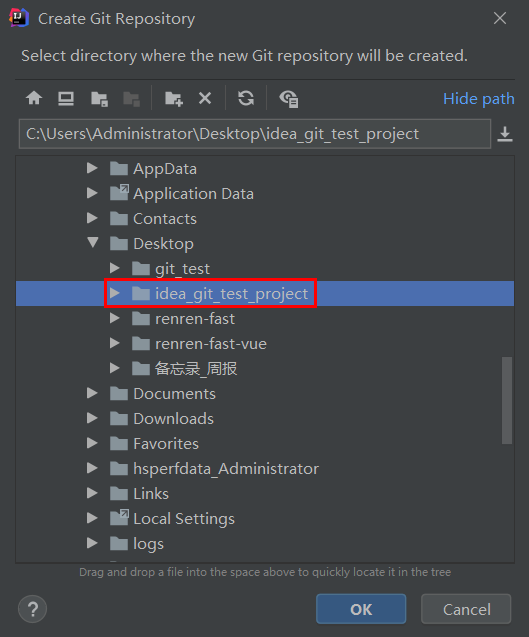This screenshot has height=637, width=529.
Task: Refresh the directory tree
Action: pos(246,98)
